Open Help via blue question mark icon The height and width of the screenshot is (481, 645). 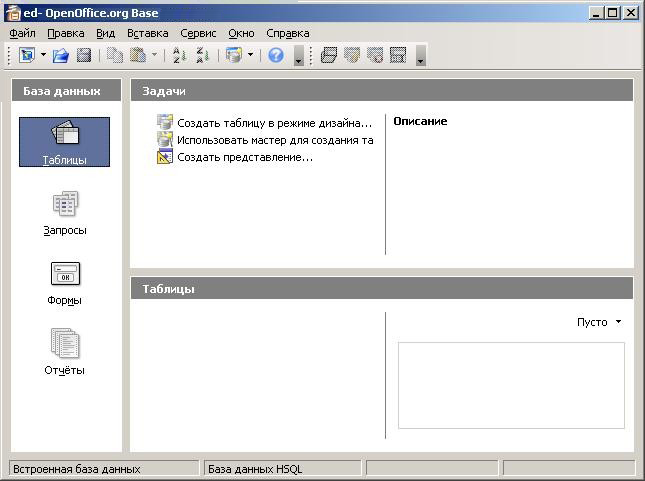(x=276, y=55)
